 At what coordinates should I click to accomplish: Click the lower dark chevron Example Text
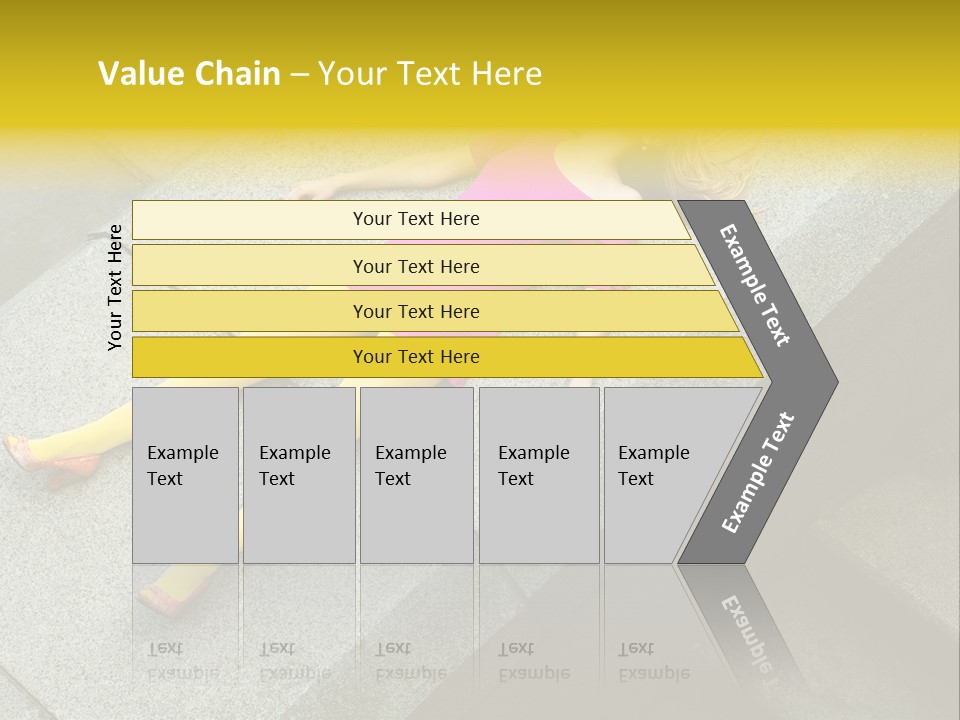tap(758, 473)
